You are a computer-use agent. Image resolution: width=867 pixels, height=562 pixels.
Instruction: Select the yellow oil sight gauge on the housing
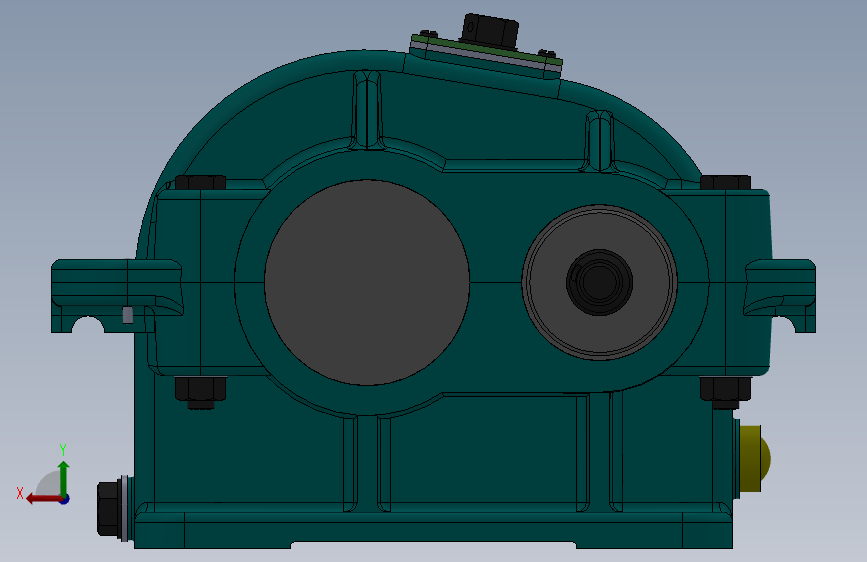(x=754, y=458)
